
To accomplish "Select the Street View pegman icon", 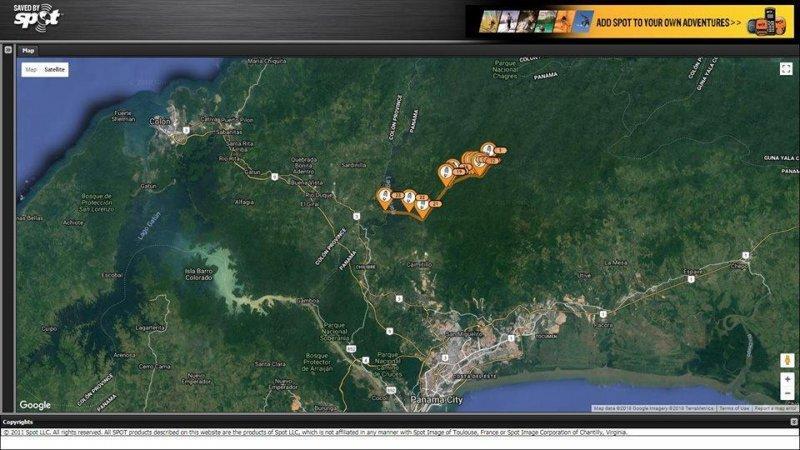I will [x=786, y=359].
